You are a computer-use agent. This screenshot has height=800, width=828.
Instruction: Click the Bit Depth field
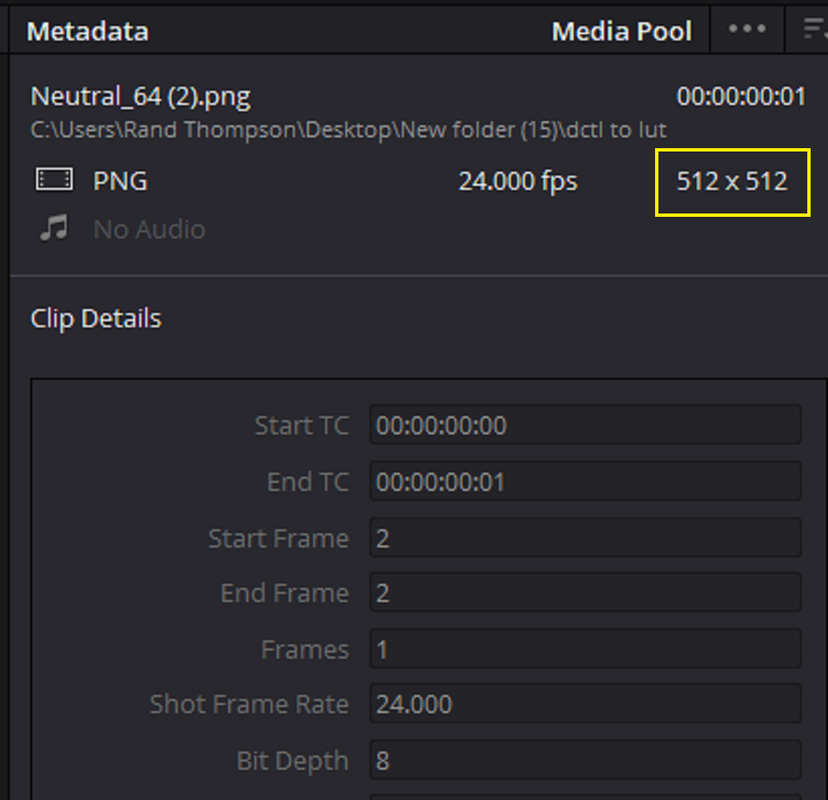[585, 760]
